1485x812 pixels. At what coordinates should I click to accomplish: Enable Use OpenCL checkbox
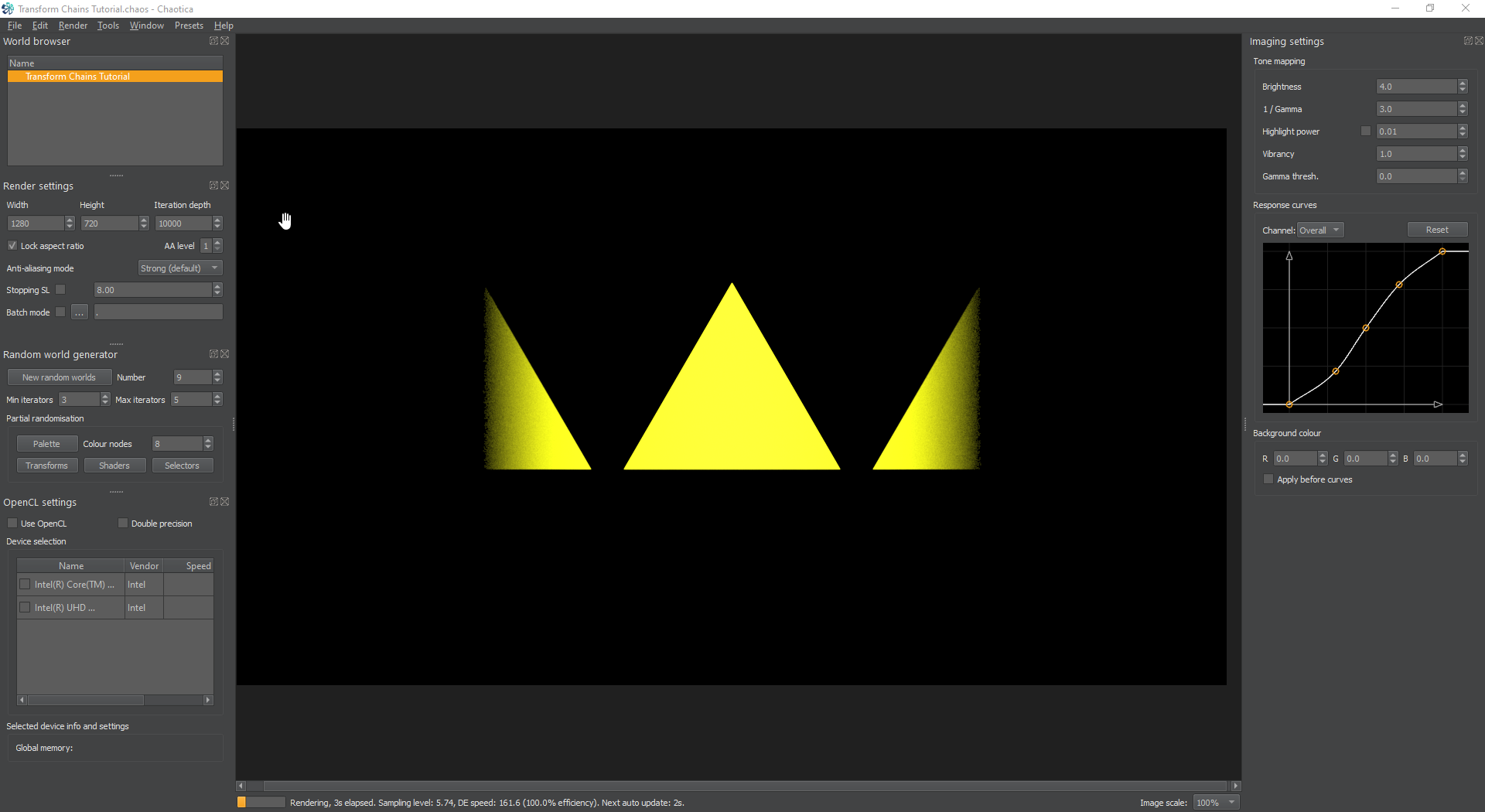tap(12, 524)
